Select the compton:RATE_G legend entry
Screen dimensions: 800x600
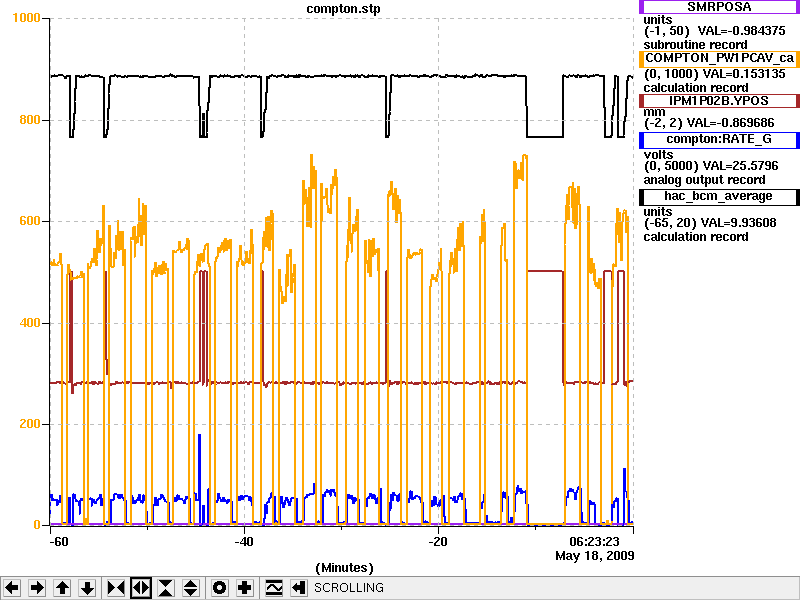point(719,140)
